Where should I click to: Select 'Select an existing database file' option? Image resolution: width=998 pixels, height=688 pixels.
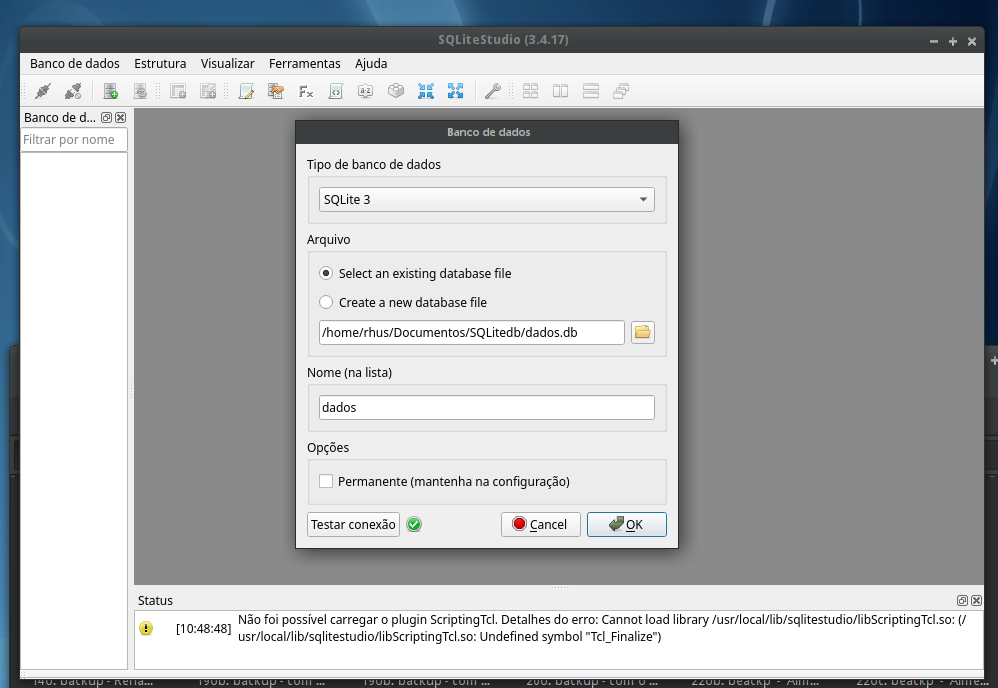tap(326, 273)
